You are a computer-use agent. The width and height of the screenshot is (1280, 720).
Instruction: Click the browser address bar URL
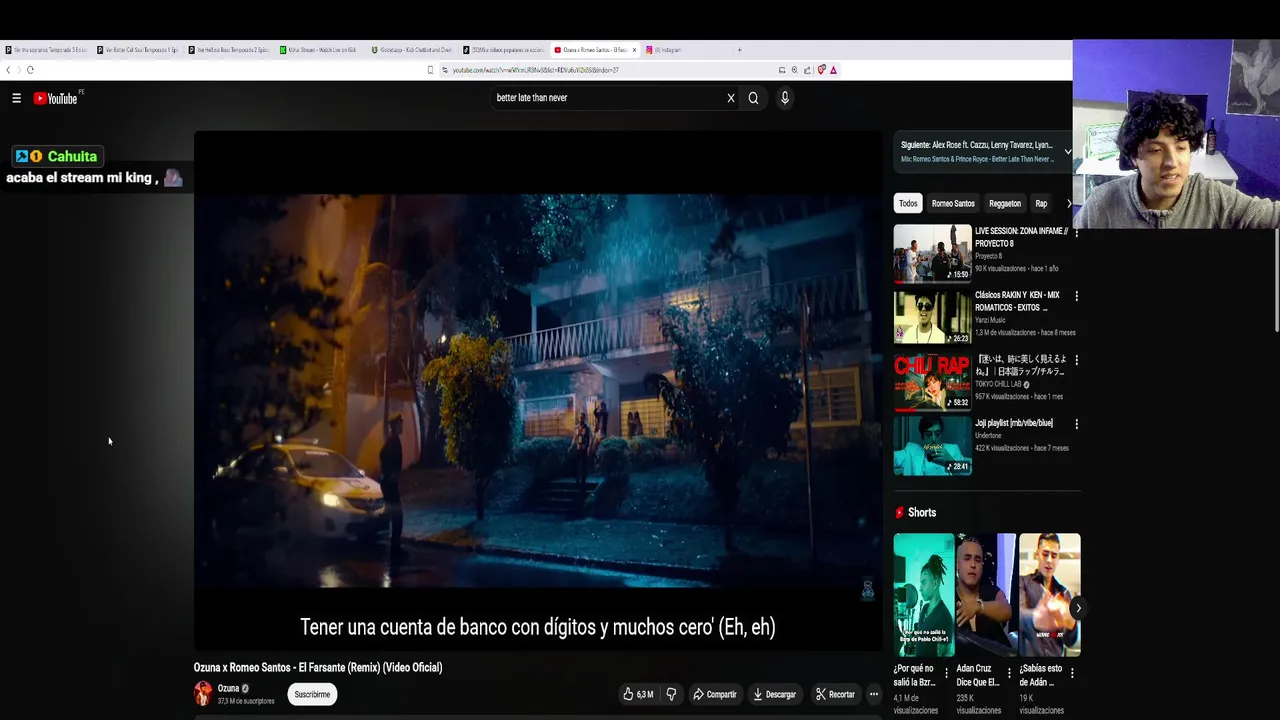pyautogui.click(x=535, y=70)
